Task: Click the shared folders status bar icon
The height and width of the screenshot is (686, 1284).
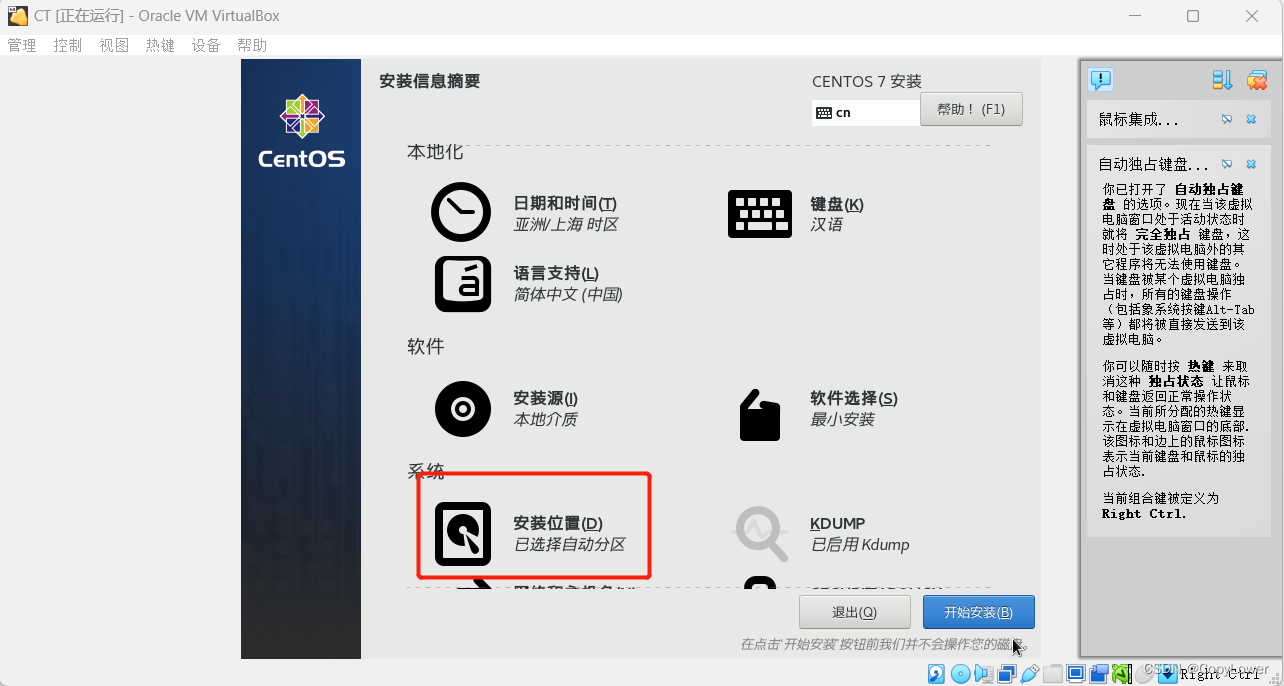Action: [1053, 674]
